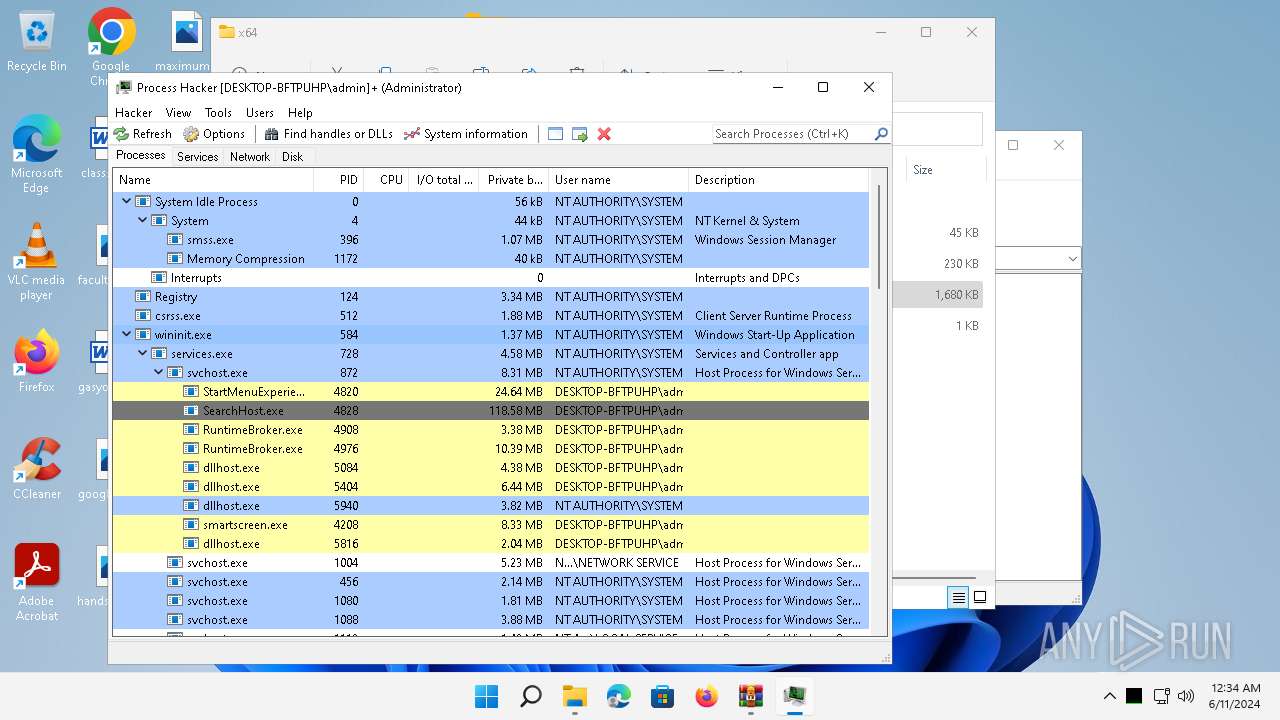The height and width of the screenshot is (720, 1280).
Task: Open taskbar Search icon
Action: [x=531, y=696]
